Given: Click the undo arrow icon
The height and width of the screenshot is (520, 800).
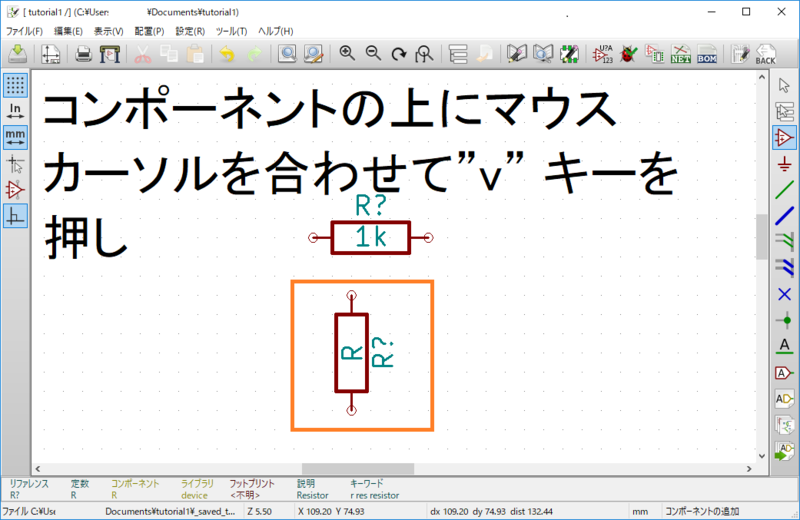Looking at the screenshot, I should 227,54.
